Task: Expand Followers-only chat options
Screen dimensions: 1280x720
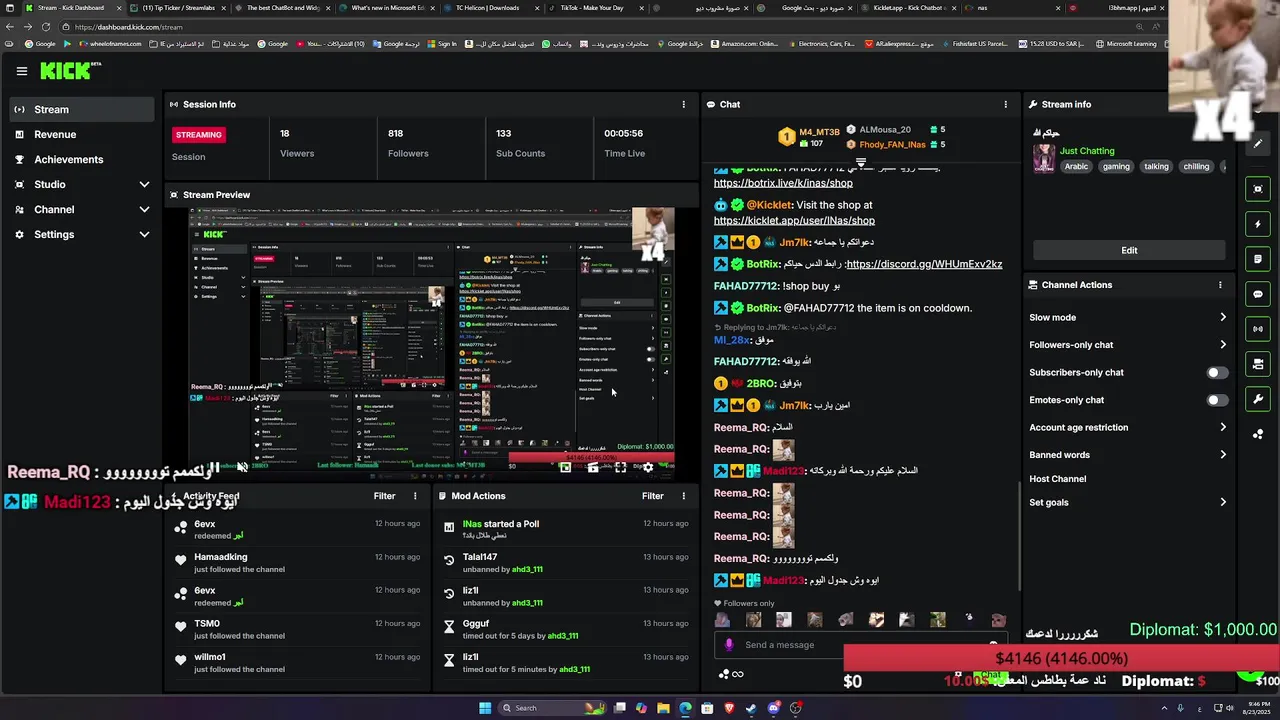Action: pyautogui.click(x=1128, y=345)
